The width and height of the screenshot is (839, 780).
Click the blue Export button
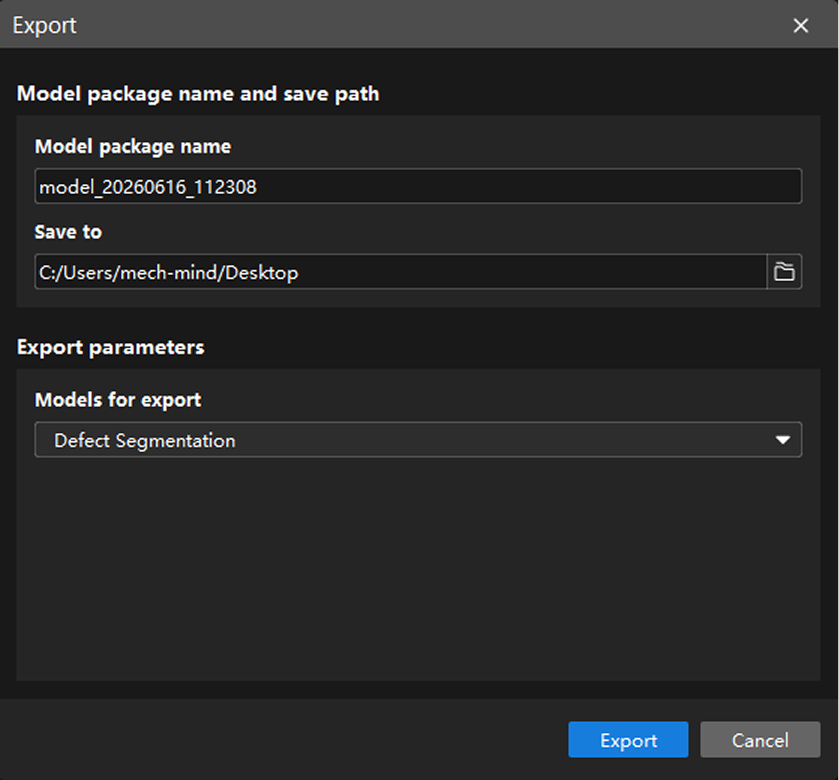coord(628,739)
